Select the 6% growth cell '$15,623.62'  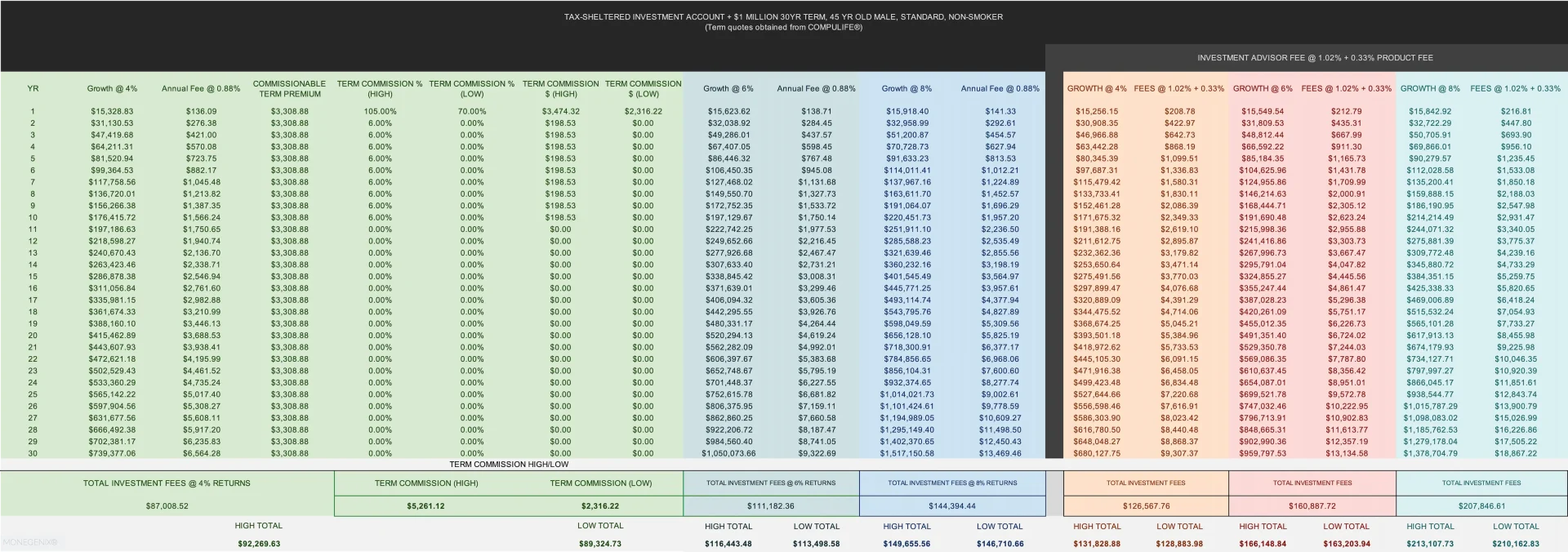point(730,111)
